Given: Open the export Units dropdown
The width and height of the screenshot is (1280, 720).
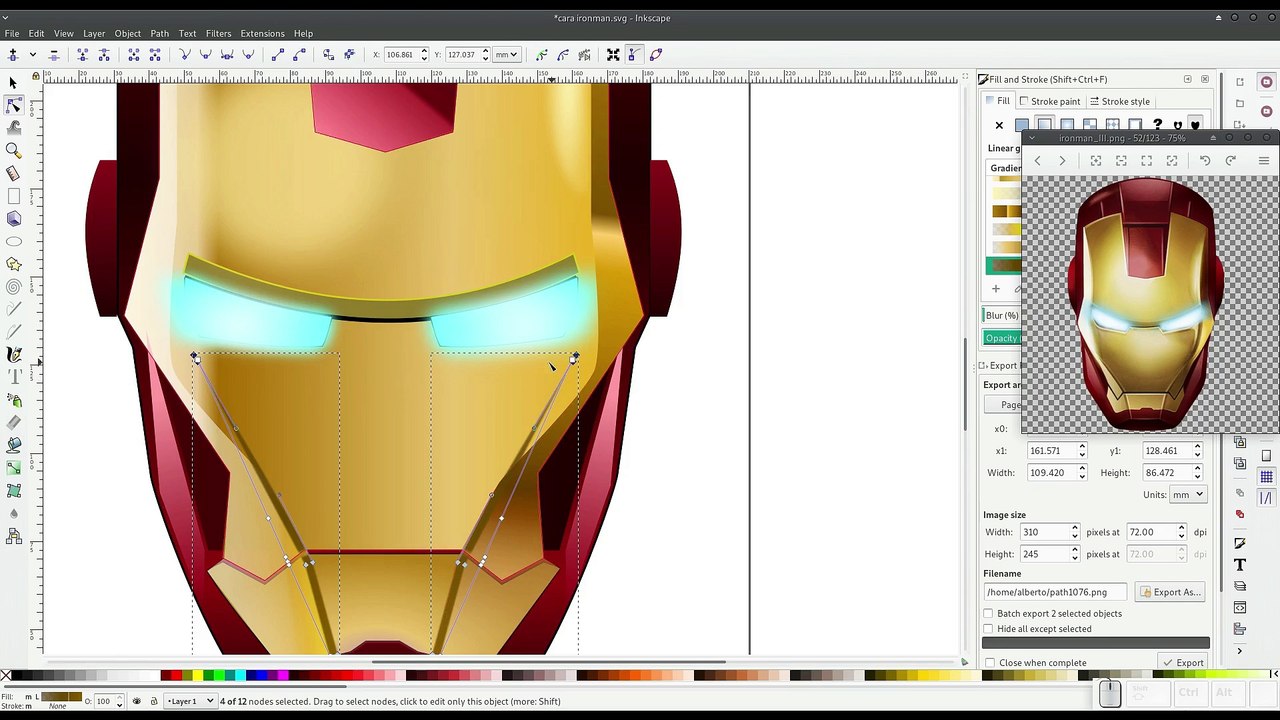Looking at the screenshot, I should coord(1188,495).
